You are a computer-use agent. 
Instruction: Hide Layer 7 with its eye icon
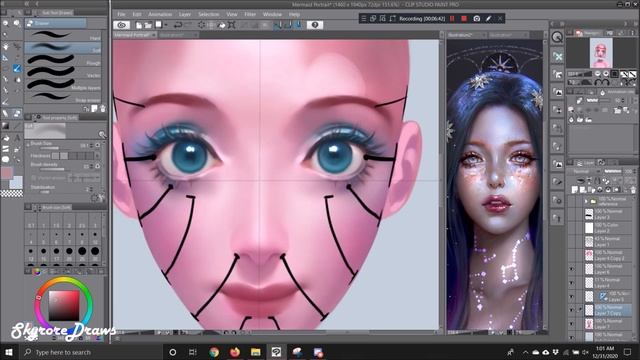[571, 324]
